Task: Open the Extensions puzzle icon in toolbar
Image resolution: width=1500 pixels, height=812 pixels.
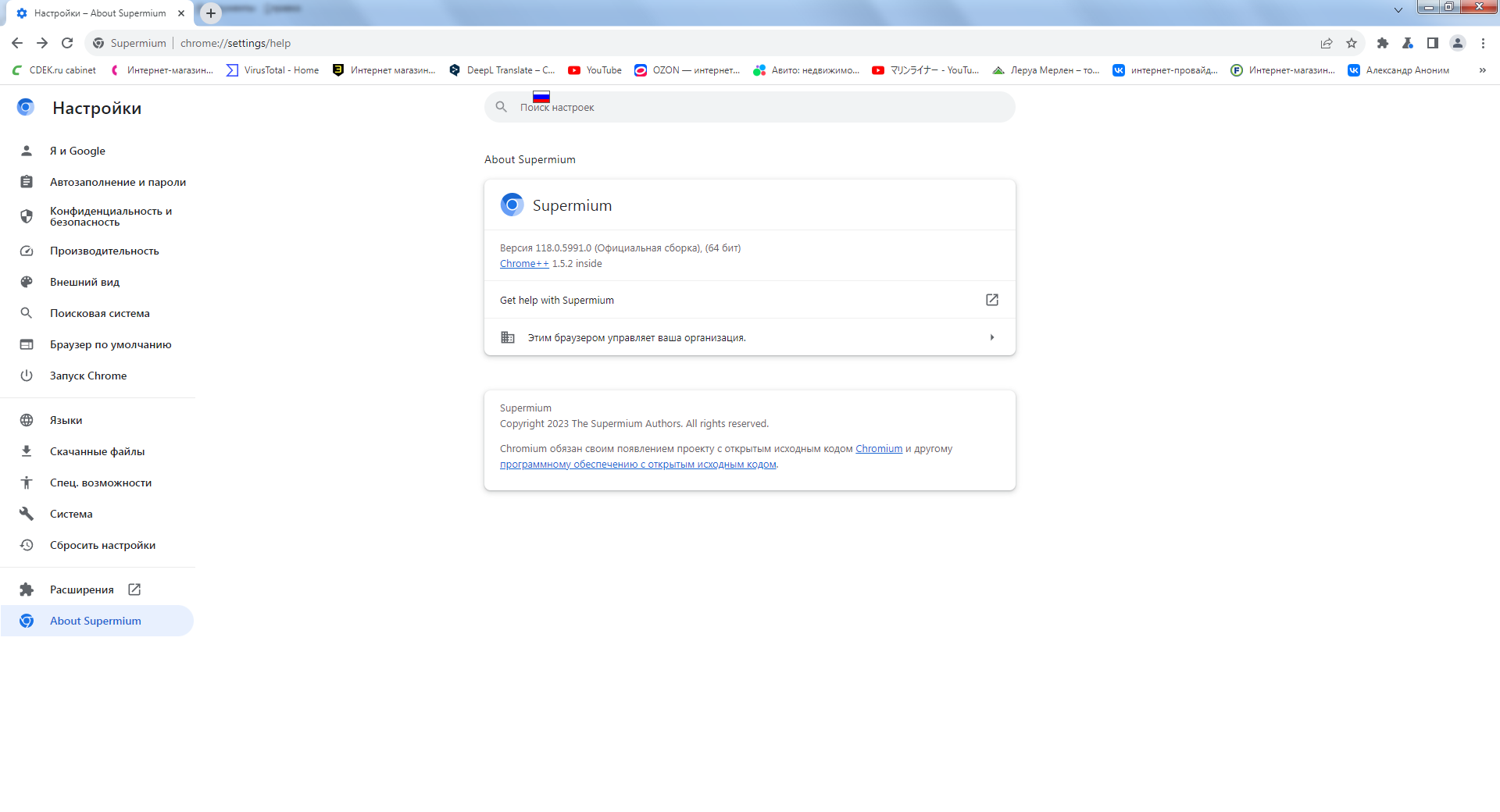Action: 1383,43
